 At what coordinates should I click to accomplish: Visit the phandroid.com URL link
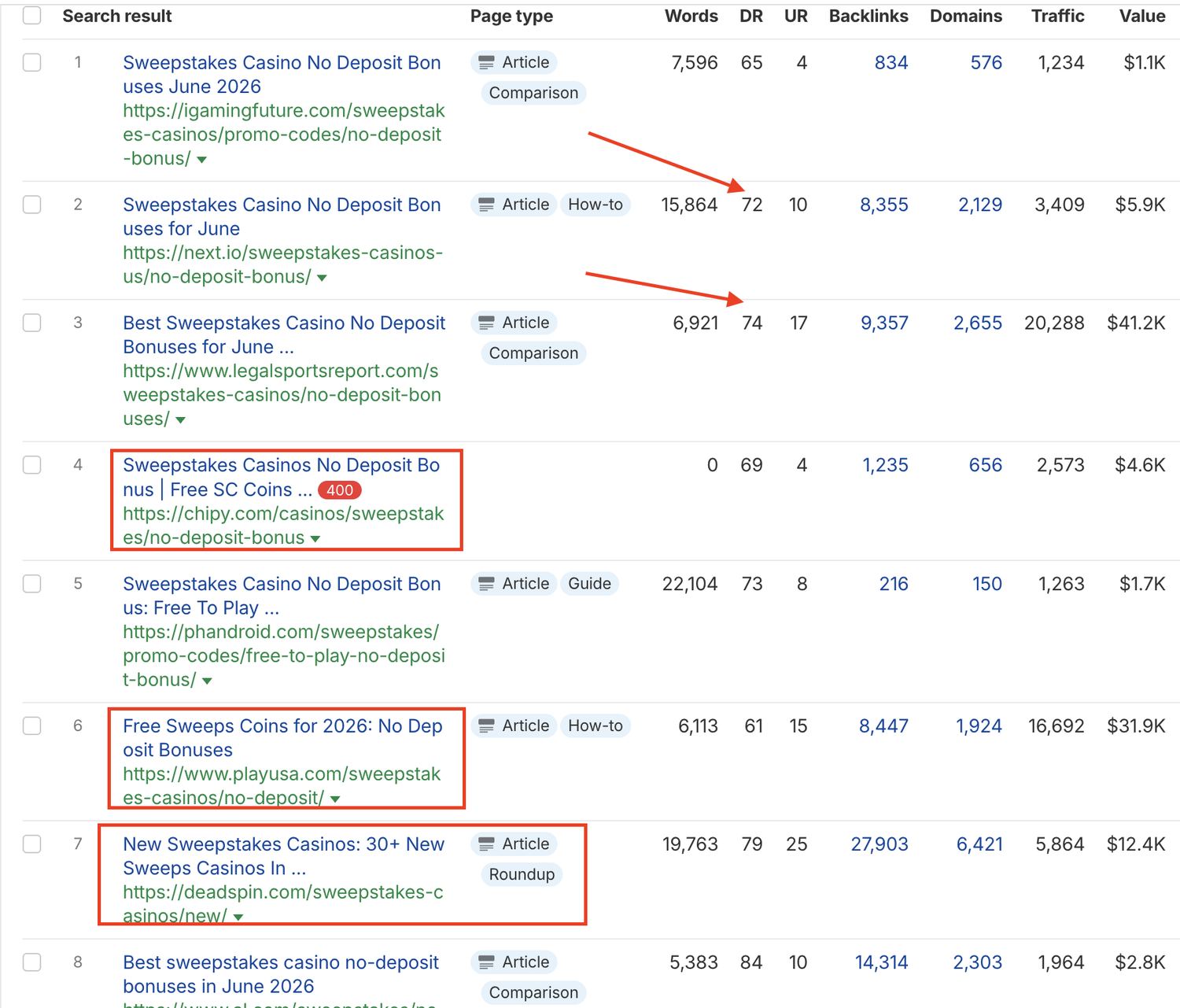coord(284,655)
